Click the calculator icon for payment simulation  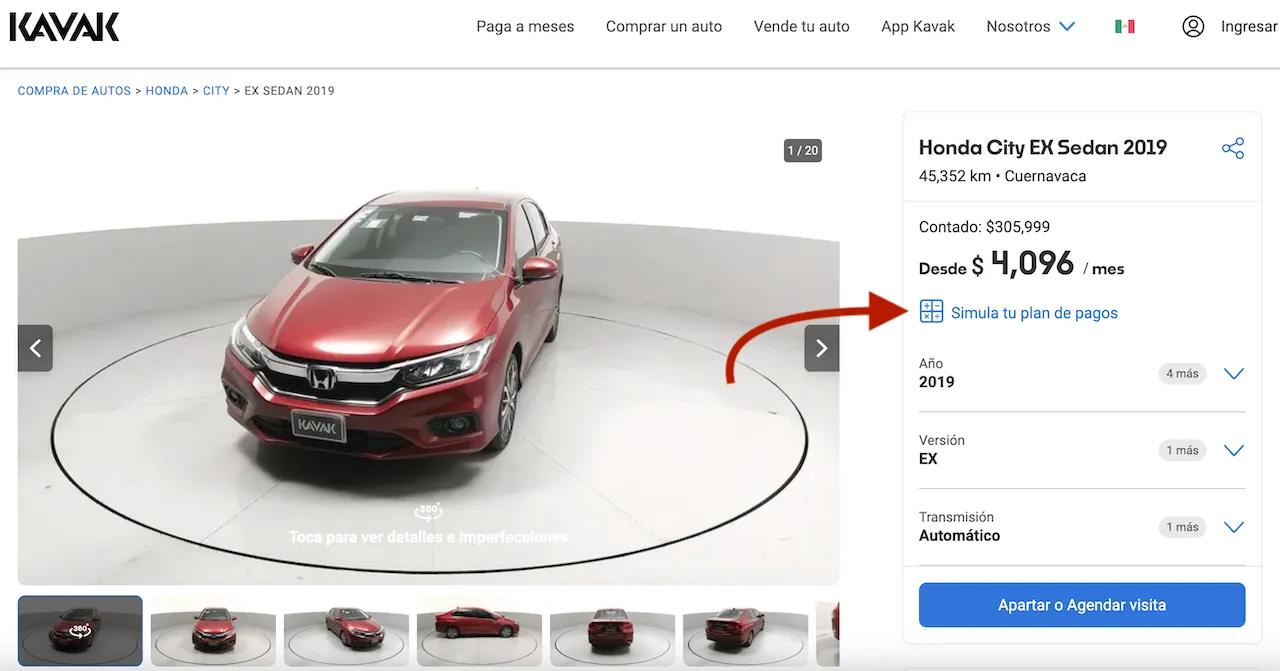(x=931, y=312)
